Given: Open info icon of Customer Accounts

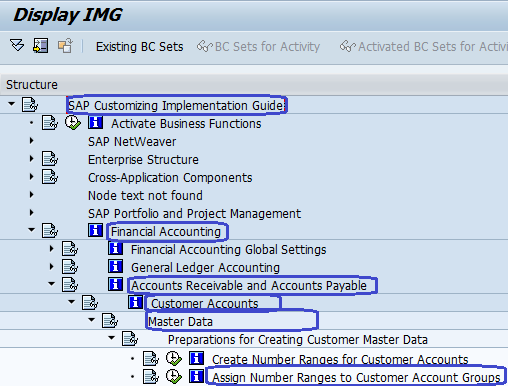Looking at the screenshot, I should pos(135,302).
